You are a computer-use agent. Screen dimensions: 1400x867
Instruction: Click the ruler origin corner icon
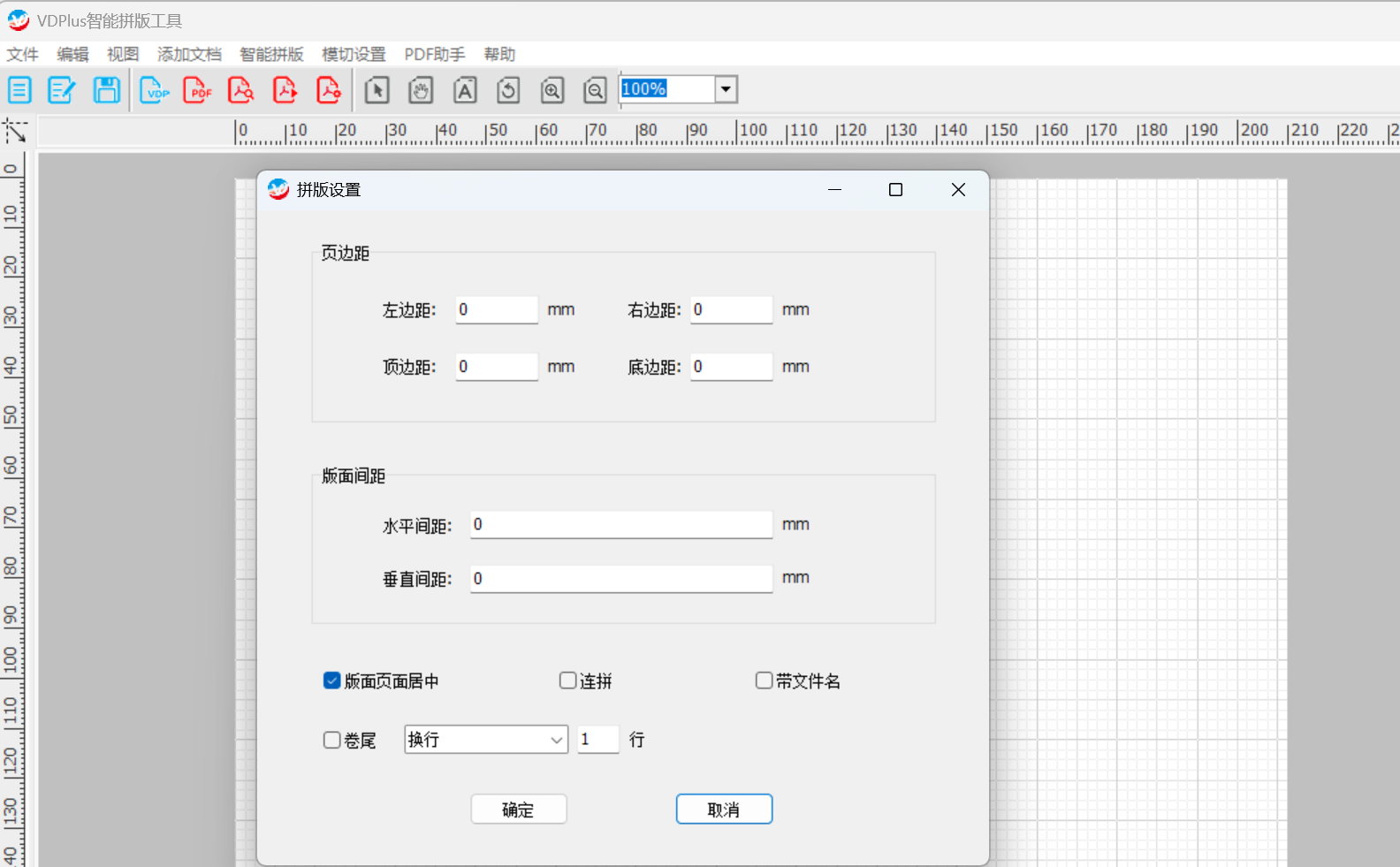[15, 131]
